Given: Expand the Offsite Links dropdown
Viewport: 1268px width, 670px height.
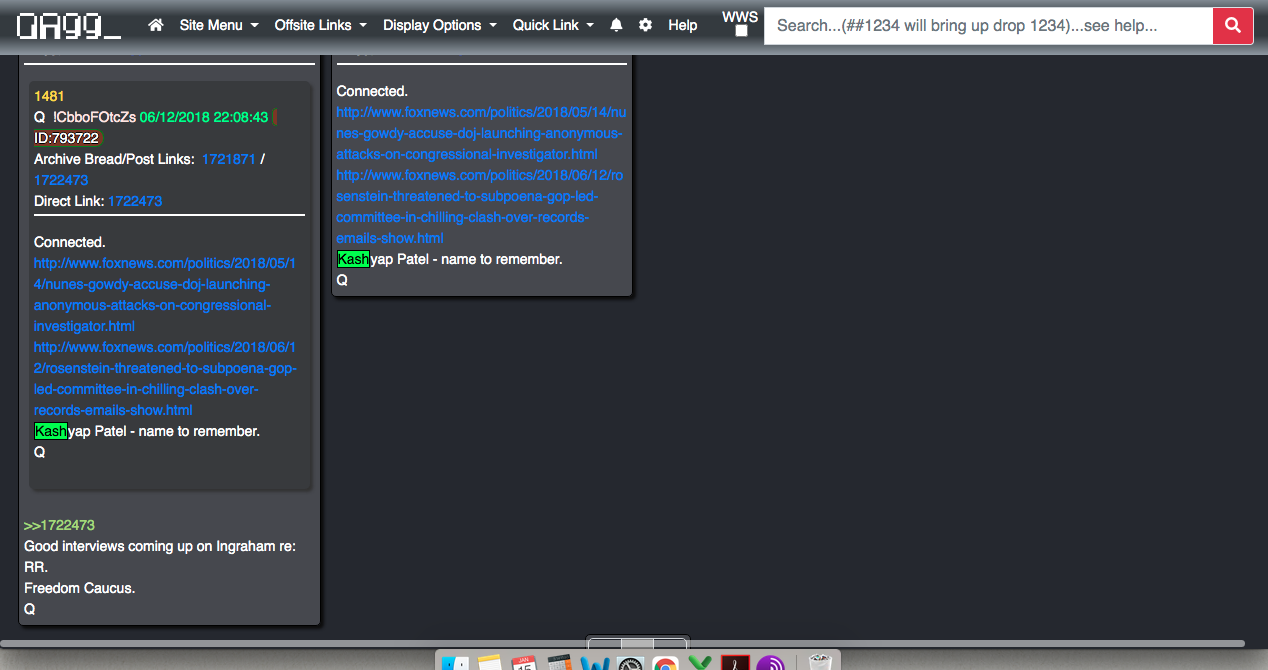Looking at the screenshot, I should point(321,25).
